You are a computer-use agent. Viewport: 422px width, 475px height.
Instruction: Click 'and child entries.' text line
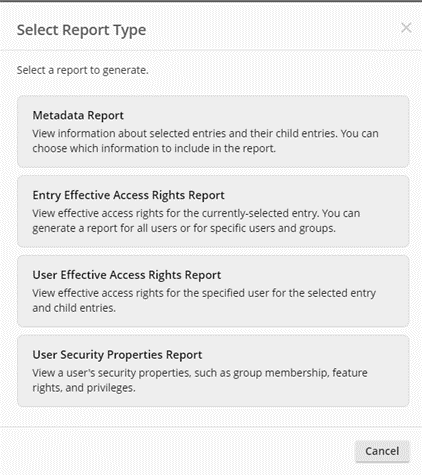tap(74, 308)
